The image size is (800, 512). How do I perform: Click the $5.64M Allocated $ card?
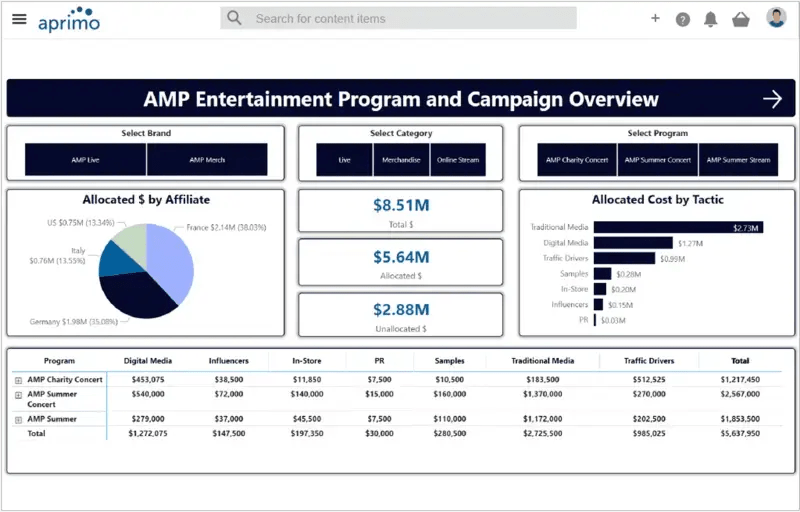(x=401, y=262)
